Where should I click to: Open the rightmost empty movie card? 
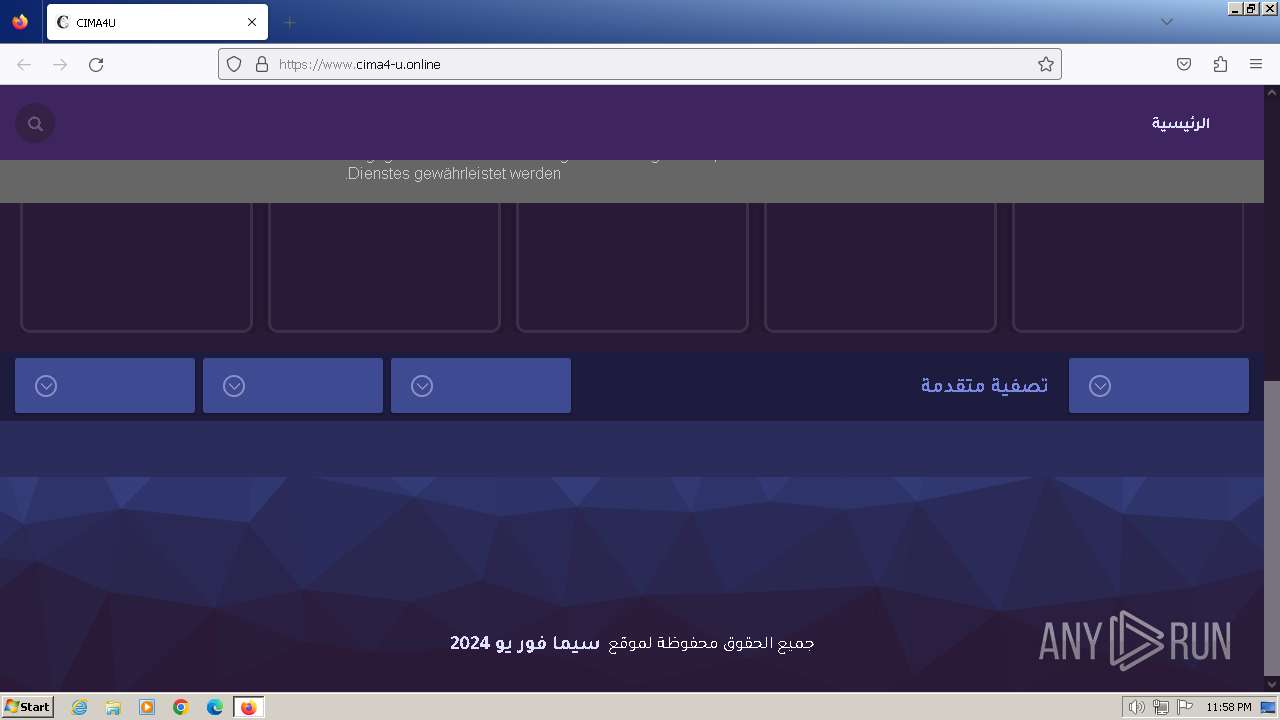pyautogui.click(x=1128, y=267)
